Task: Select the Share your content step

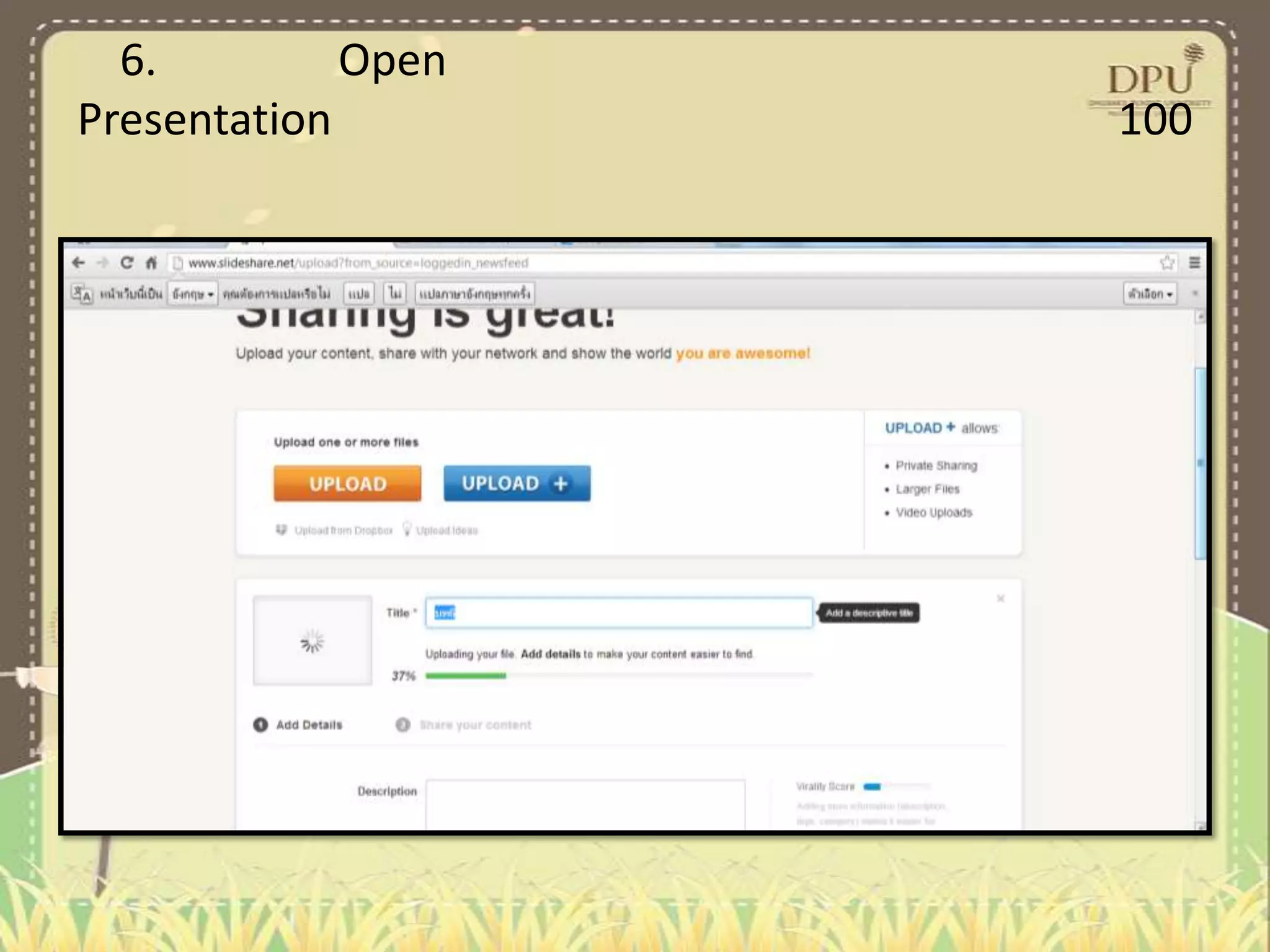Action: [464, 725]
